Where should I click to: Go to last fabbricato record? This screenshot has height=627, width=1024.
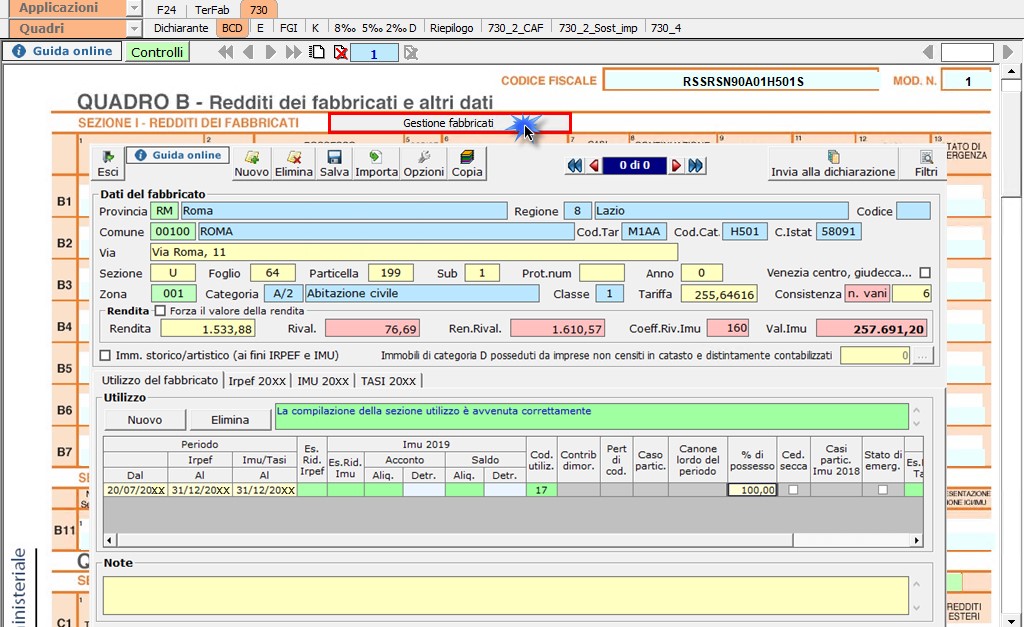(x=696, y=165)
